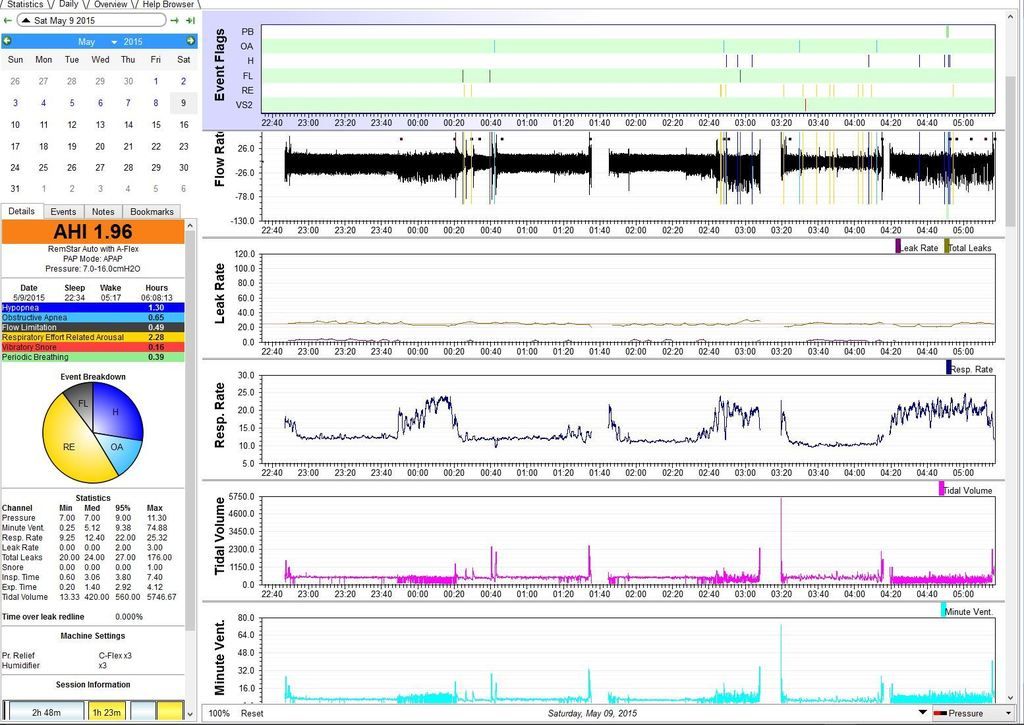Click the OA slice of pie chart
The image size is (1024, 725).
(x=118, y=449)
